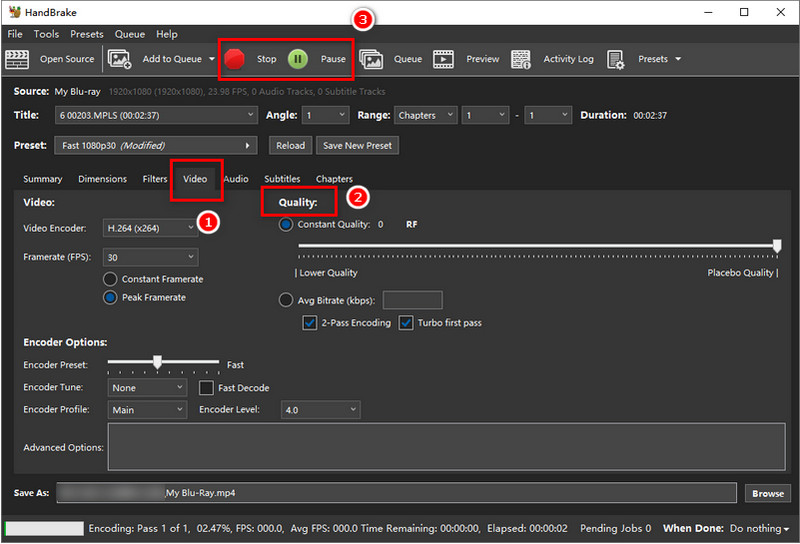Open the Title selection dropdown

click(x=156, y=115)
